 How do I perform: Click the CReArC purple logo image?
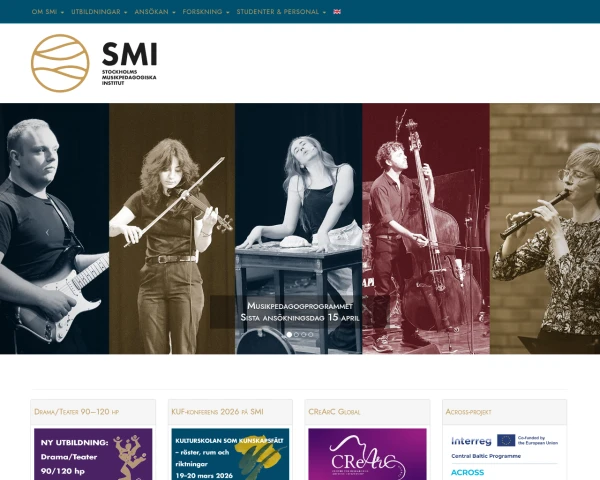click(x=367, y=454)
